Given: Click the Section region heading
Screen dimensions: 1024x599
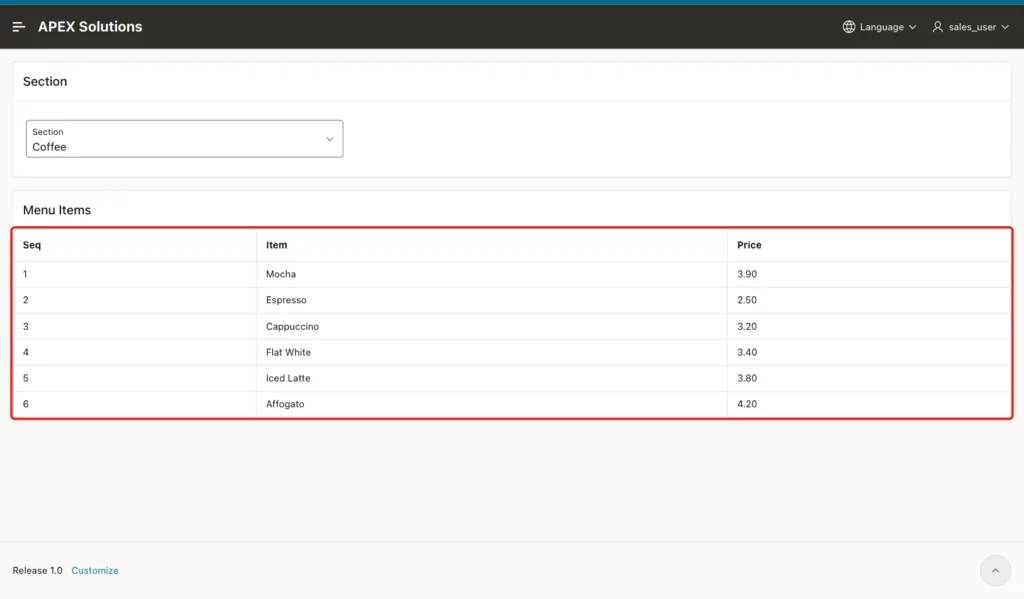Looking at the screenshot, I should pyautogui.click(x=45, y=82).
